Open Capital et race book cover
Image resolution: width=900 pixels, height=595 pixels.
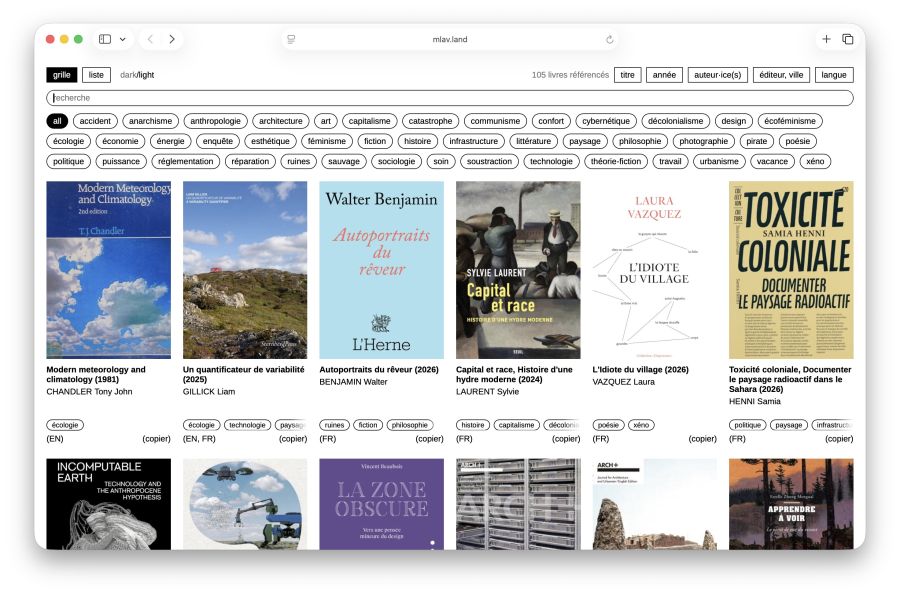pyautogui.click(x=518, y=270)
